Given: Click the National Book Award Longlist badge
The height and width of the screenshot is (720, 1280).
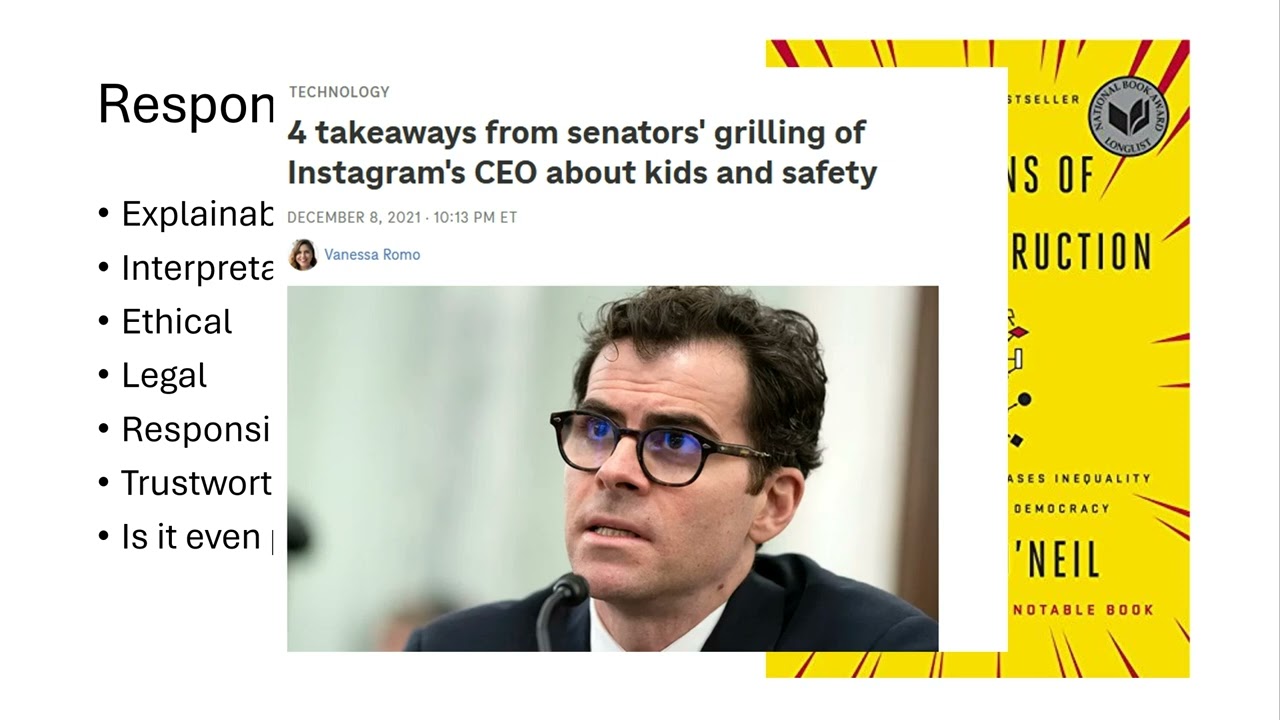Looking at the screenshot, I should 1128,116.
